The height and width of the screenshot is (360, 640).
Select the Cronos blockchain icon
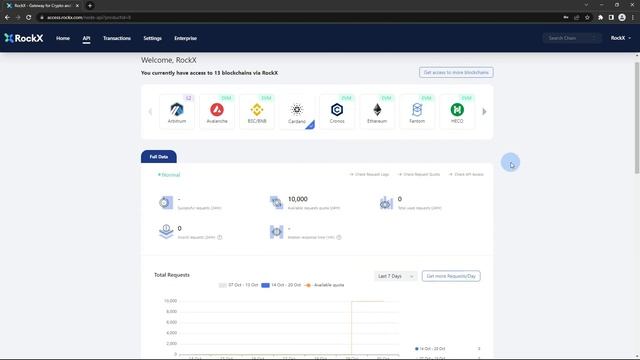(x=337, y=111)
